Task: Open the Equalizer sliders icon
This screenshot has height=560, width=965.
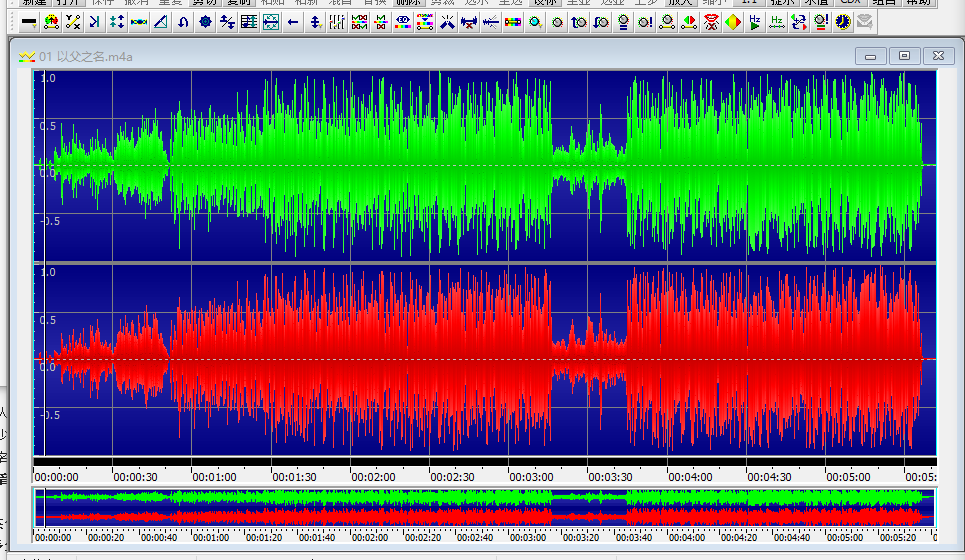Action: click(338, 21)
